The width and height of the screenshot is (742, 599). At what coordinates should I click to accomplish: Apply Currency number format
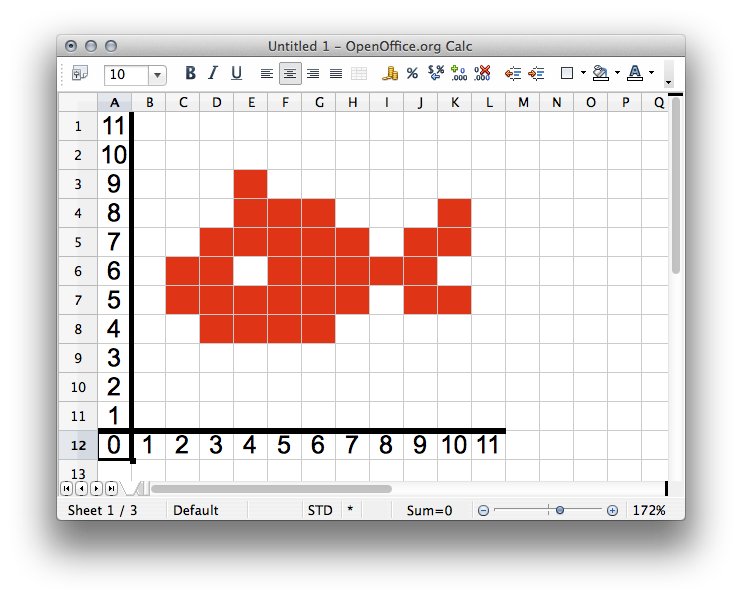(x=390, y=73)
